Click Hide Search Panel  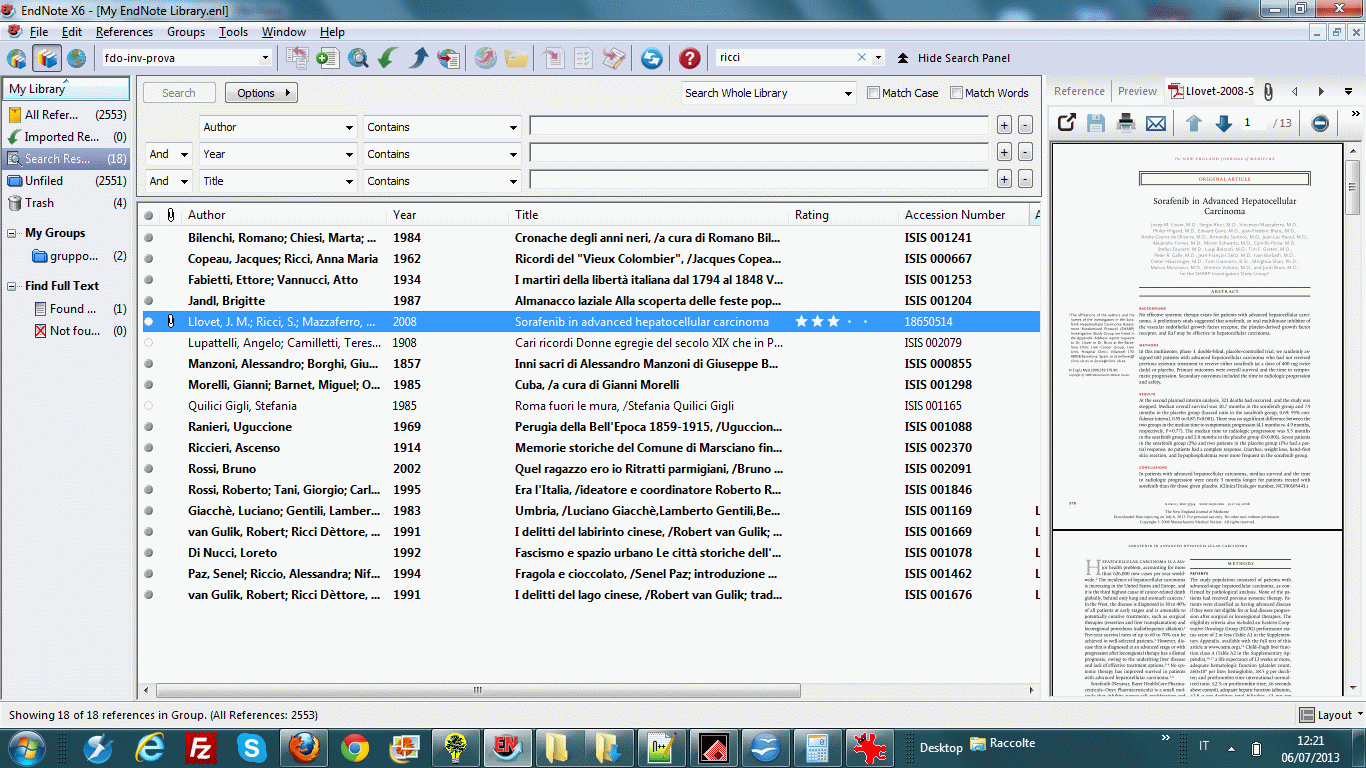tap(953, 58)
